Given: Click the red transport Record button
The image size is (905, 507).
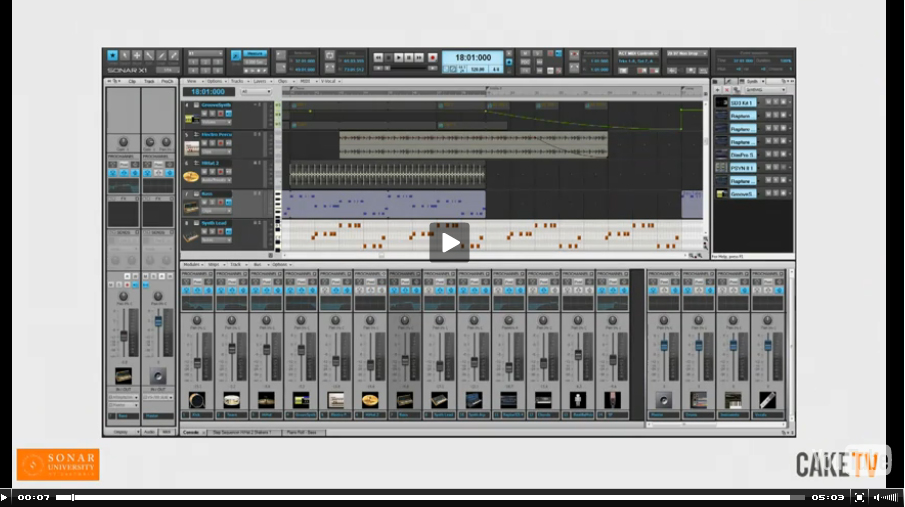Looking at the screenshot, I should pyautogui.click(x=432, y=58).
